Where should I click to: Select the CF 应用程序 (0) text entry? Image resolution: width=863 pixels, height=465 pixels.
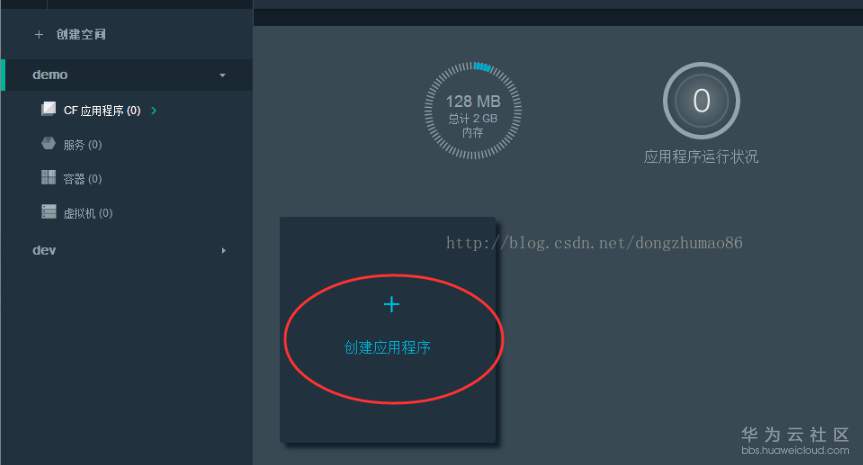pyautogui.click(x=102, y=111)
